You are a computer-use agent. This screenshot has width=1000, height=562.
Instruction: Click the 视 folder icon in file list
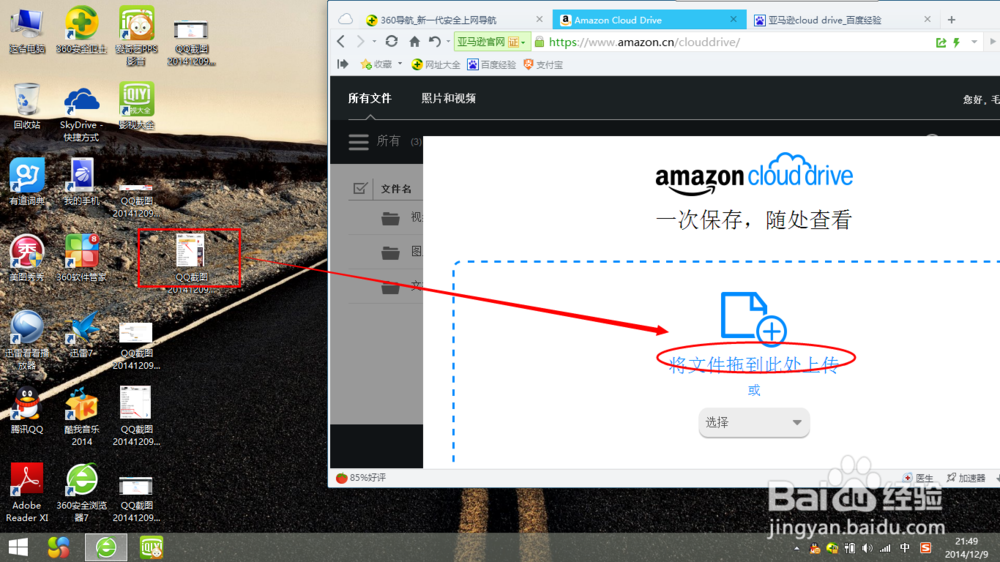coord(390,218)
